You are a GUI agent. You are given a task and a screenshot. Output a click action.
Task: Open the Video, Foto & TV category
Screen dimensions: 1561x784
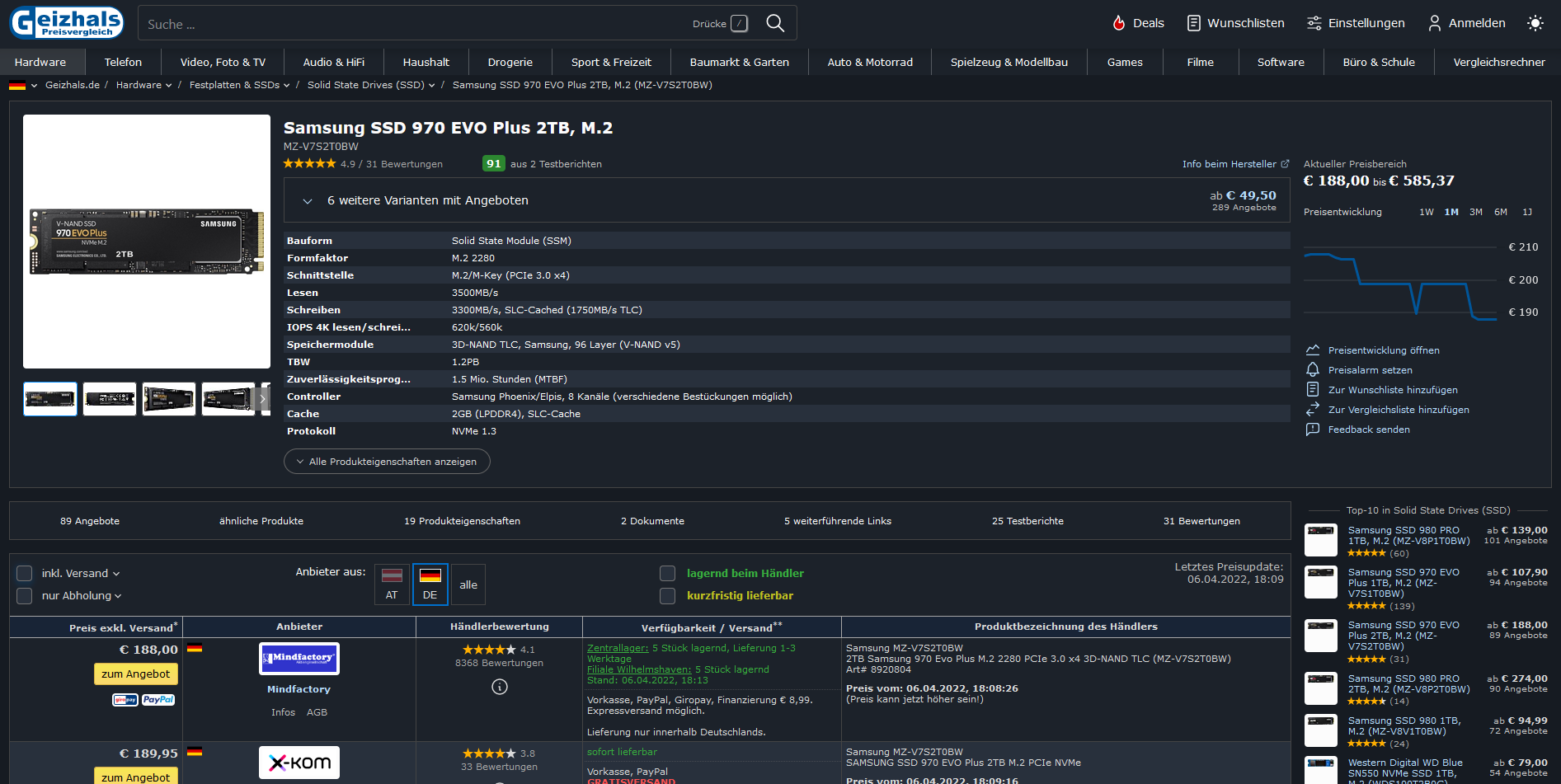tap(223, 62)
